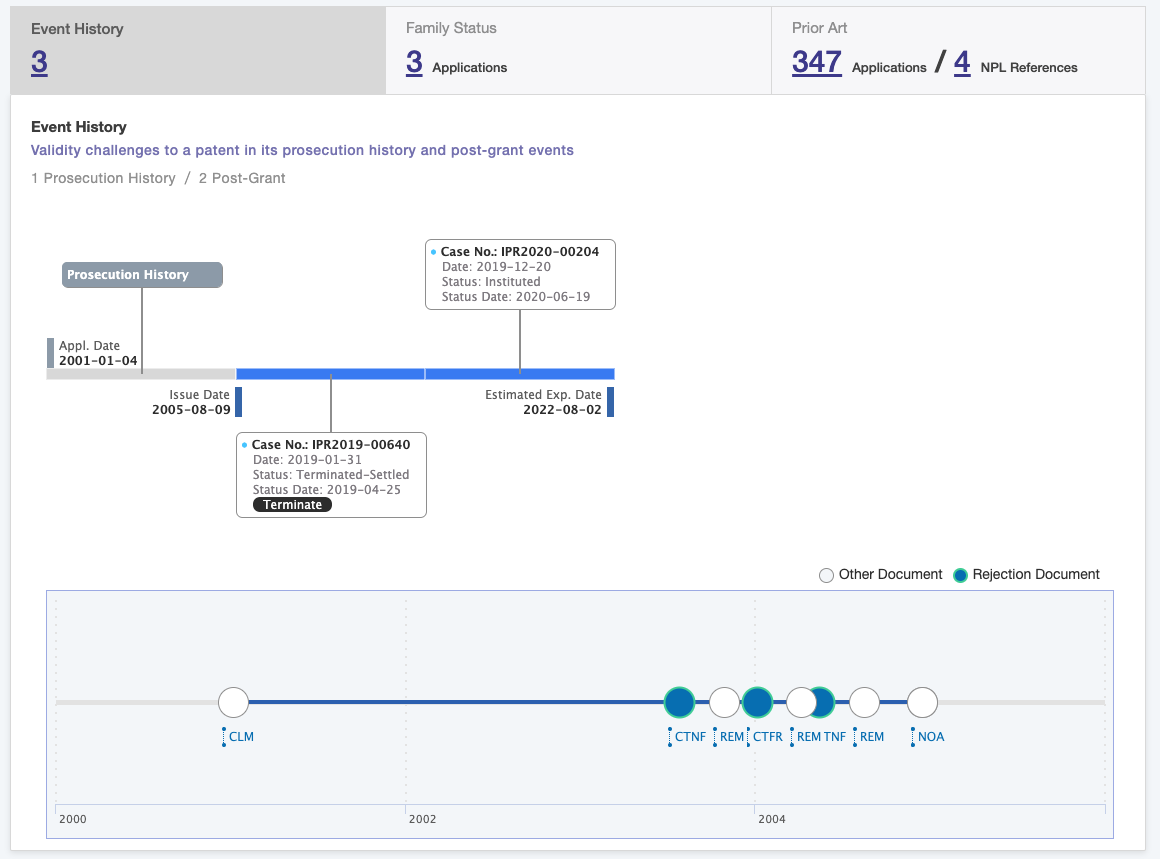Click the Terminate badge in IPR2019-00640 card
The height and width of the screenshot is (859, 1160).
coord(292,505)
